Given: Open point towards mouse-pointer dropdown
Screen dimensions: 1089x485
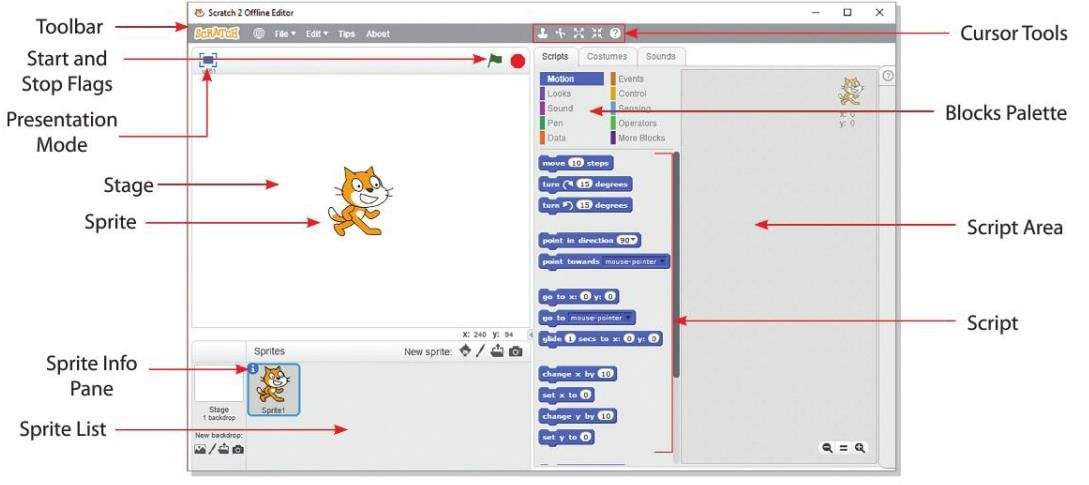Looking at the screenshot, I should click(634, 261).
